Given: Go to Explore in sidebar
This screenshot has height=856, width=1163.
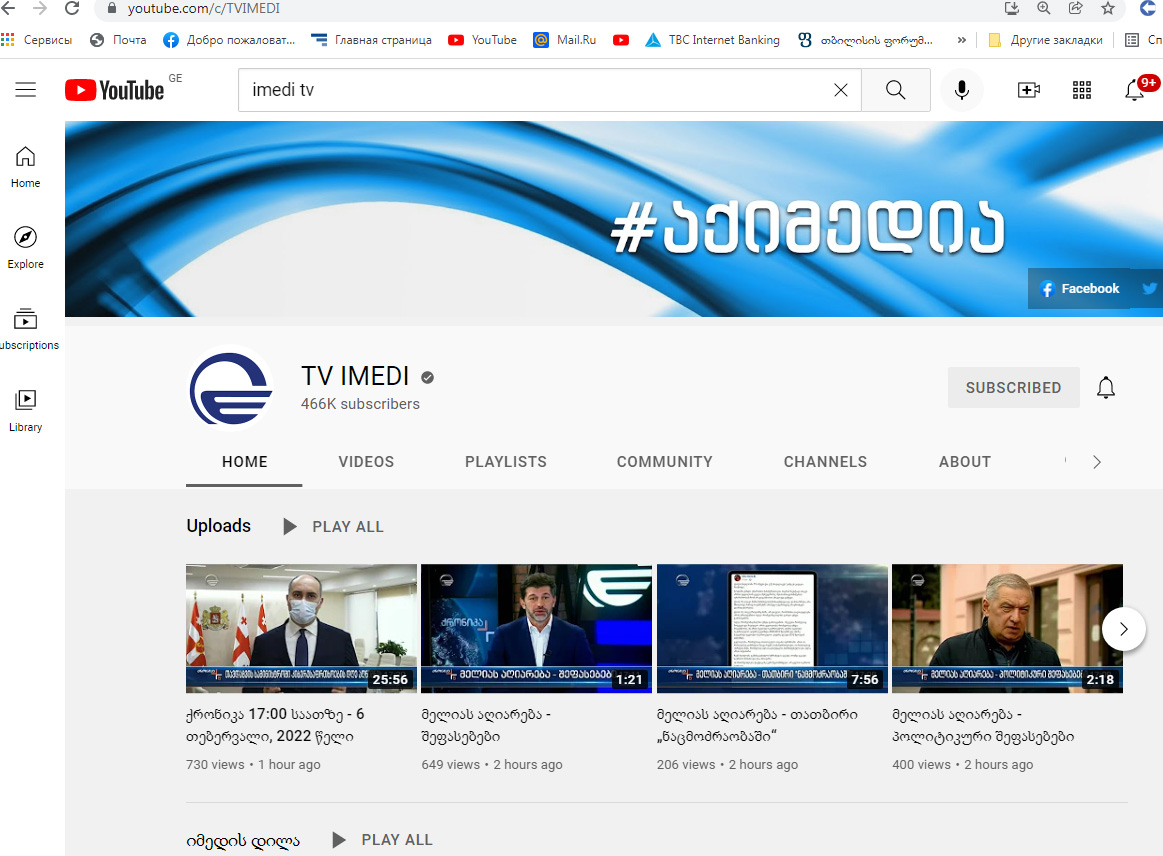Looking at the screenshot, I should [25, 247].
